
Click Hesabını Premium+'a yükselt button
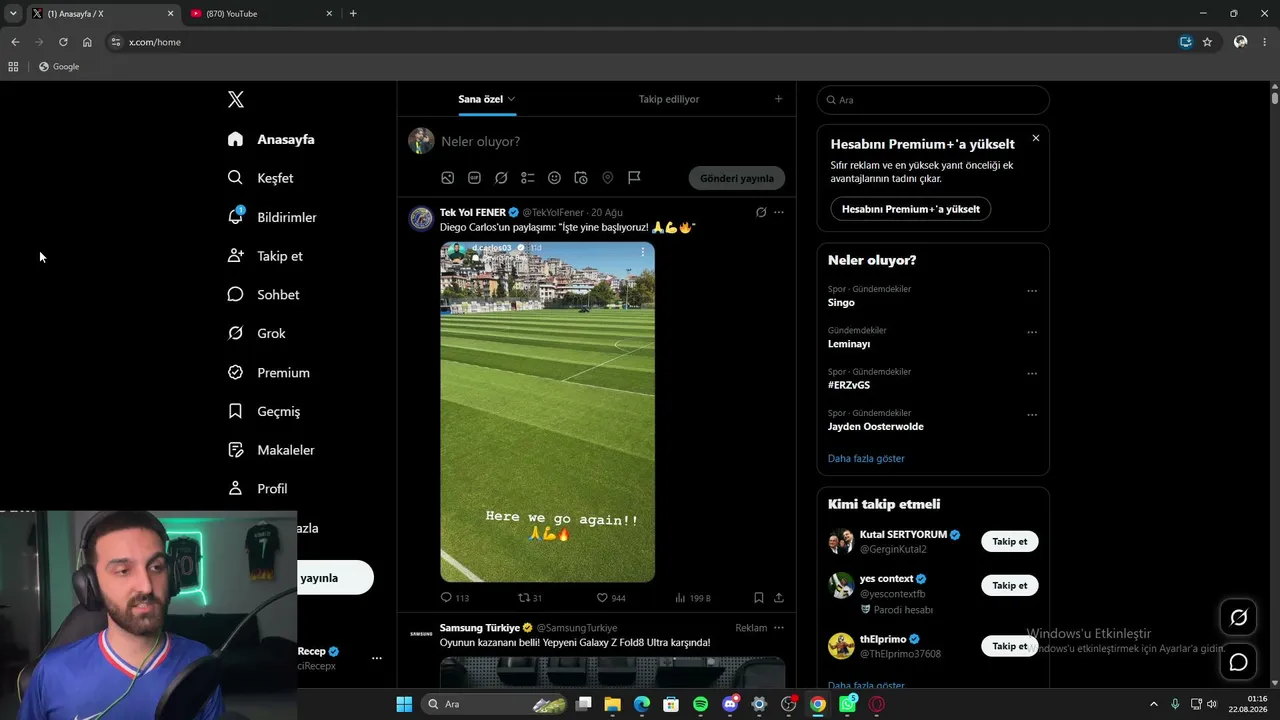pos(911,209)
